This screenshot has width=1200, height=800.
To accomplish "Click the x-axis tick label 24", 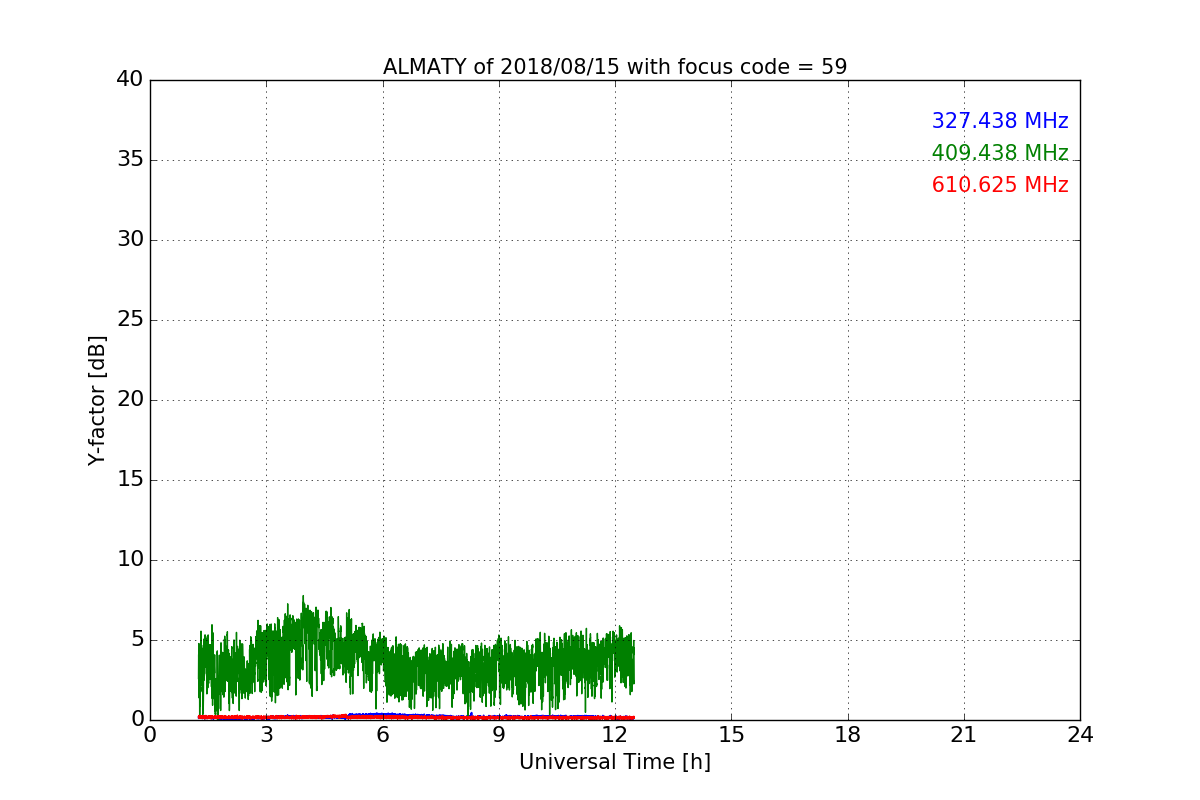I will pyautogui.click(x=1080, y=735).
